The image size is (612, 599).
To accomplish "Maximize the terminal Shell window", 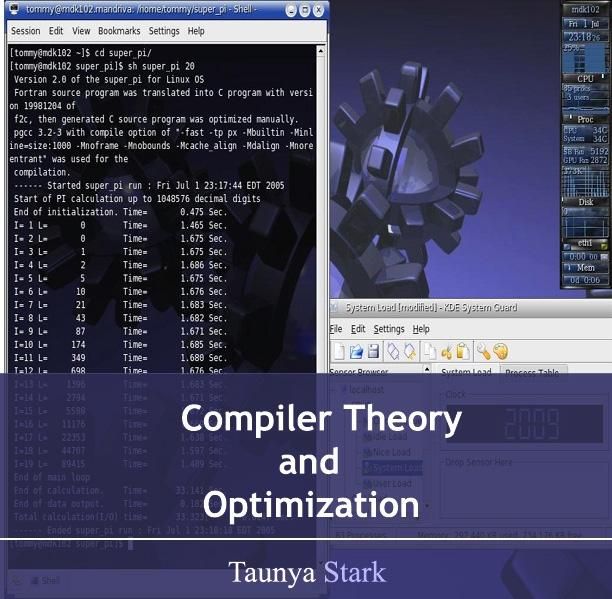I will (305, 10).
